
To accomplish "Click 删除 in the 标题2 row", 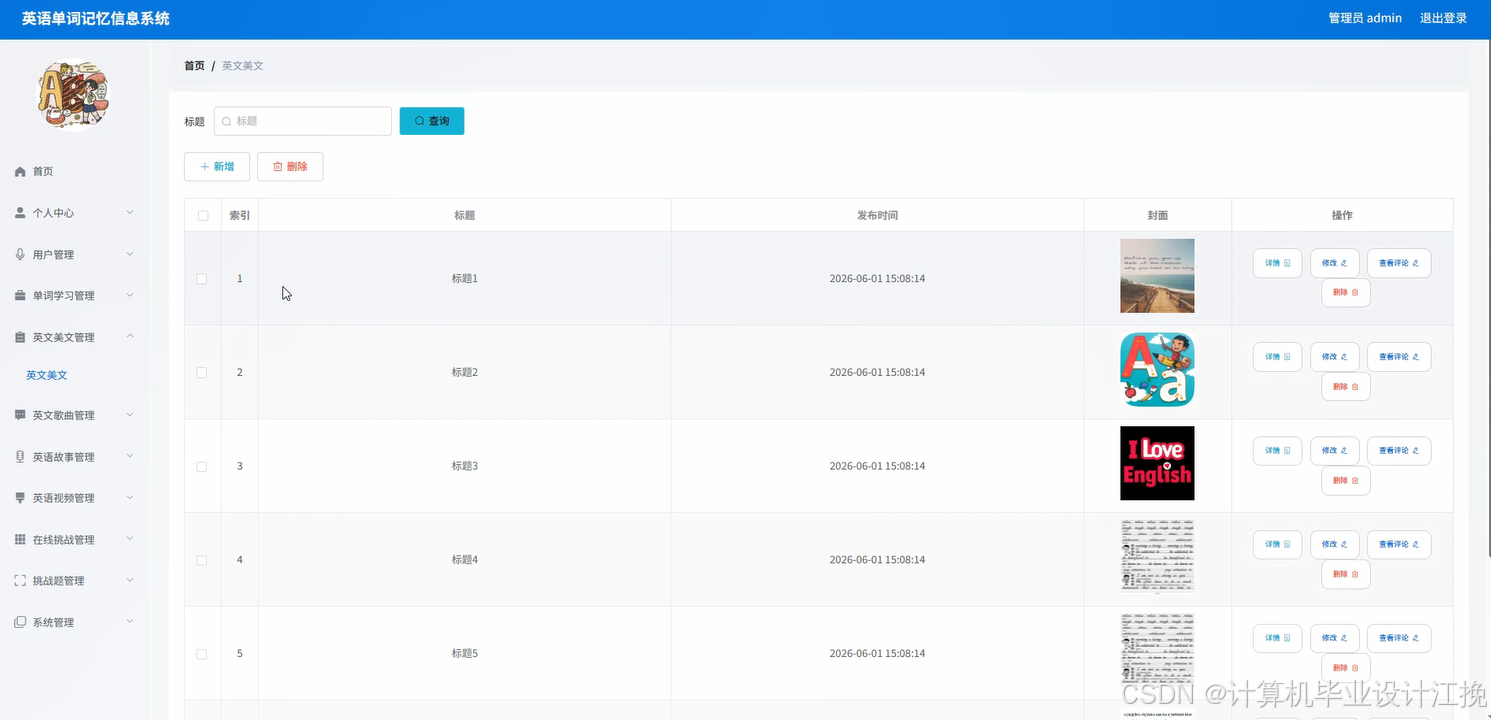I will coord(1345,387).
